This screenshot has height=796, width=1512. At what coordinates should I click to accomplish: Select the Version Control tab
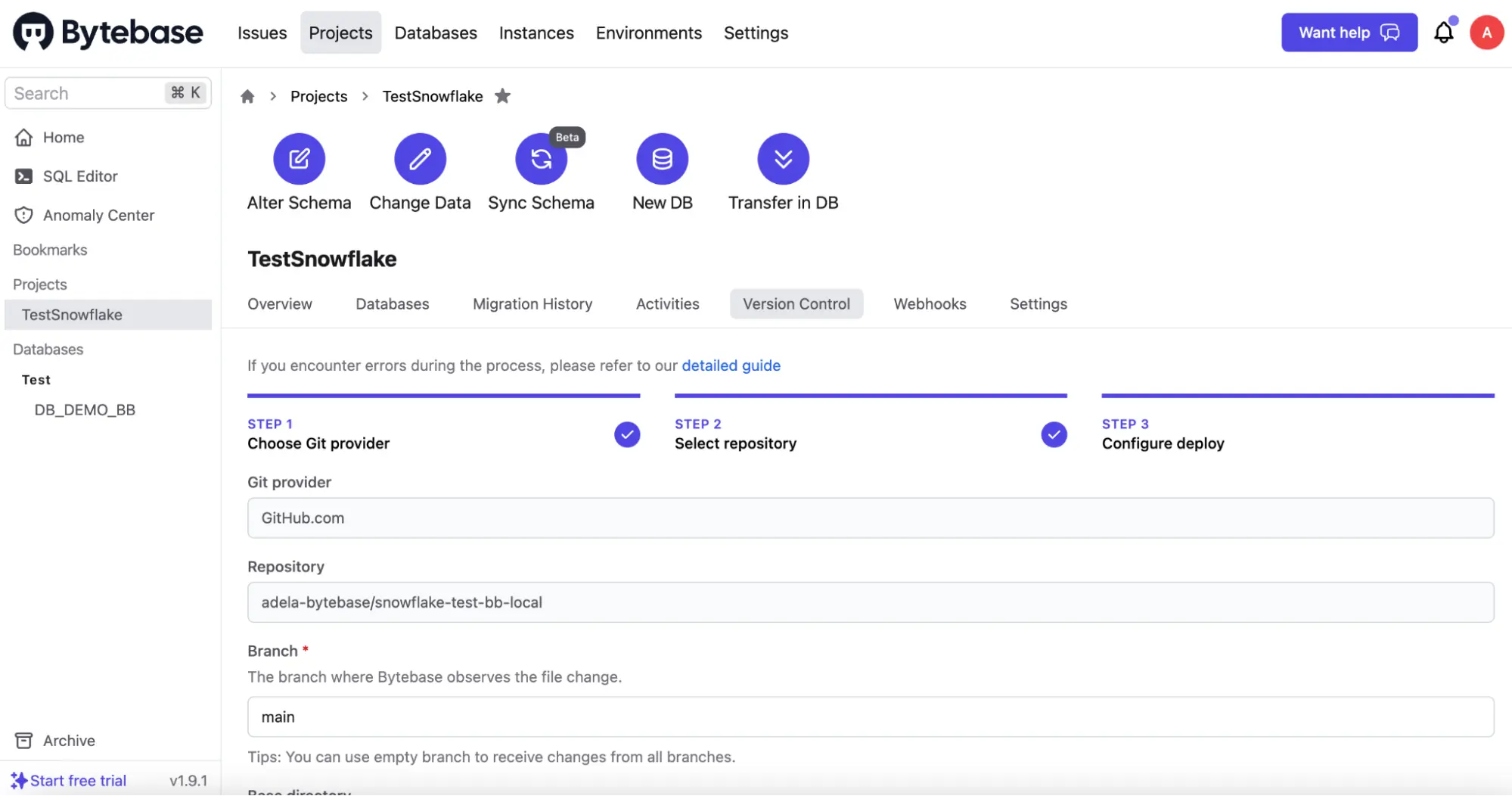point(796,303)
